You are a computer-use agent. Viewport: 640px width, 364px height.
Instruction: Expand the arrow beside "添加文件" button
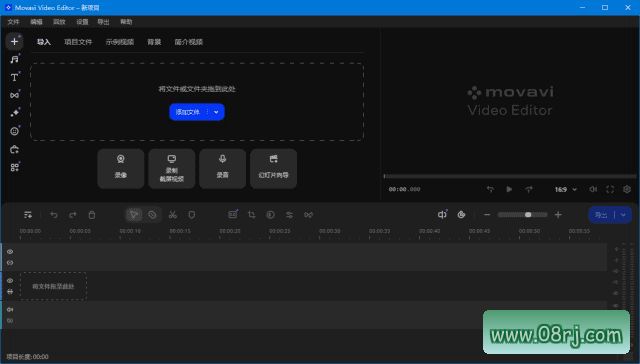tap(216, 112)
